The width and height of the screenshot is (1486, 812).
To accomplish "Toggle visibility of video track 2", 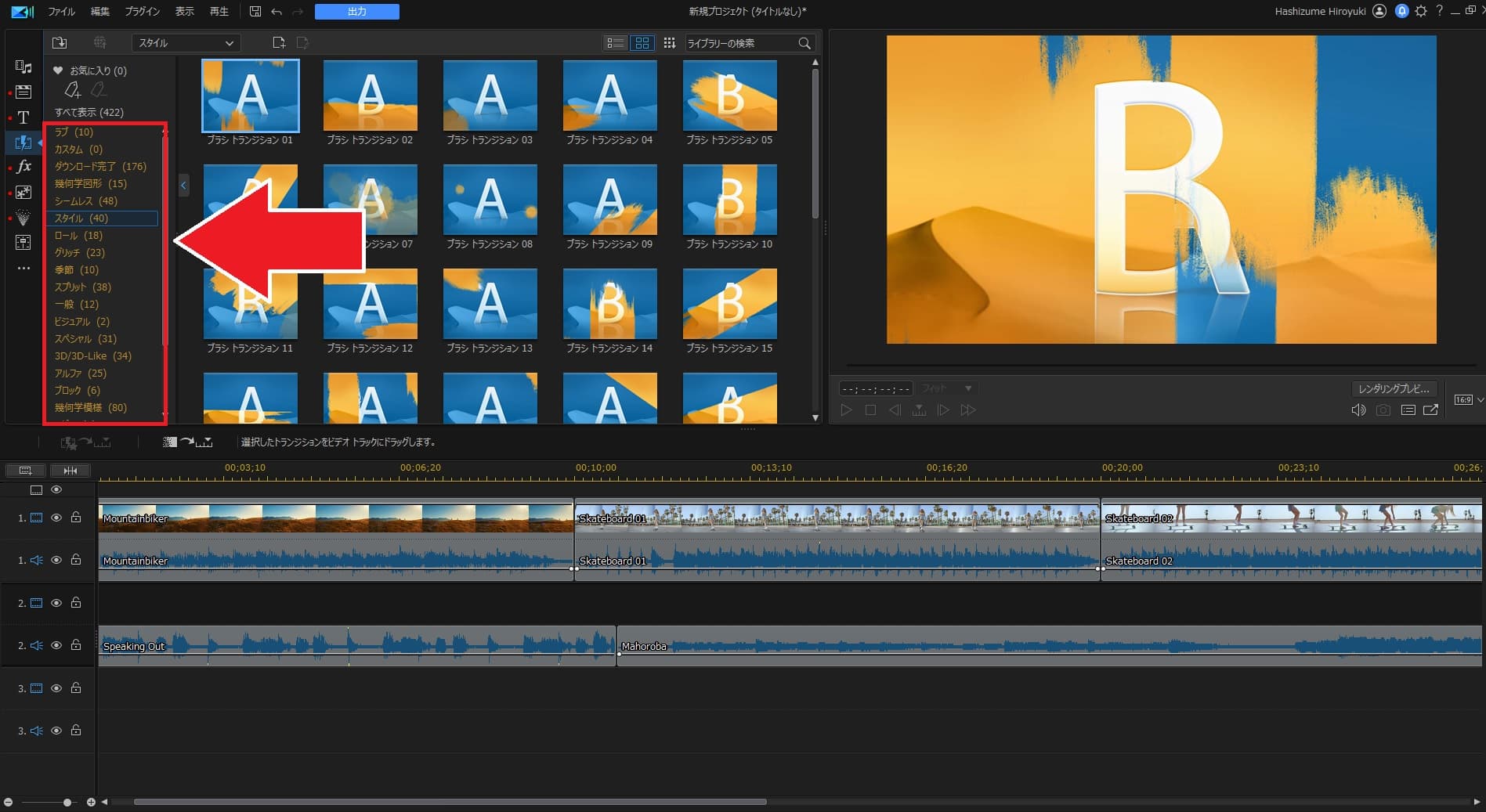I will 56,603.
